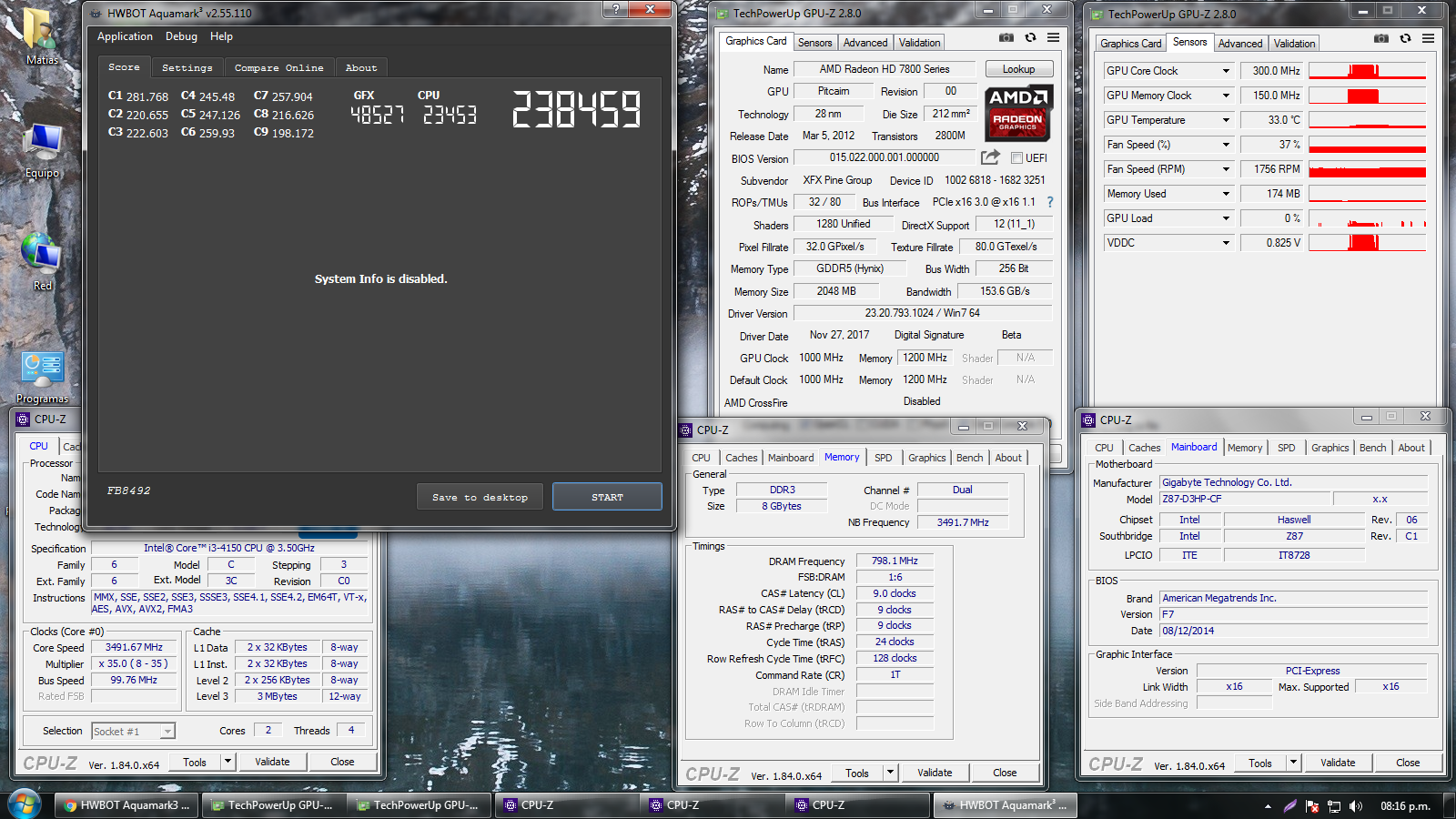Click the BIOS share/export icon in GPU-Z
Image resolution: width=1456 pixels, height=819 pixels.
click(990, 157)
